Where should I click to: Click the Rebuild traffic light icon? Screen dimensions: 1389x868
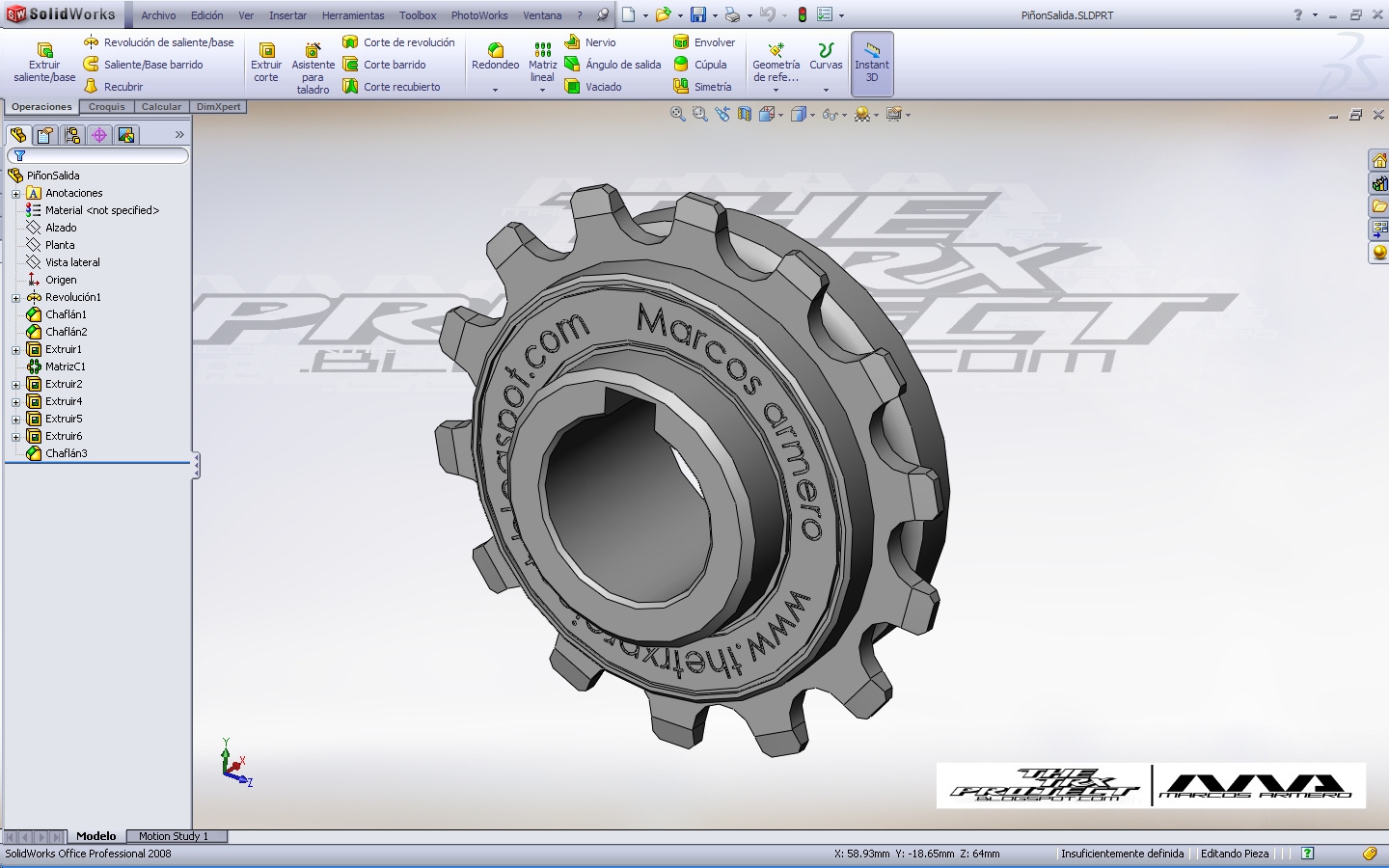802,14
